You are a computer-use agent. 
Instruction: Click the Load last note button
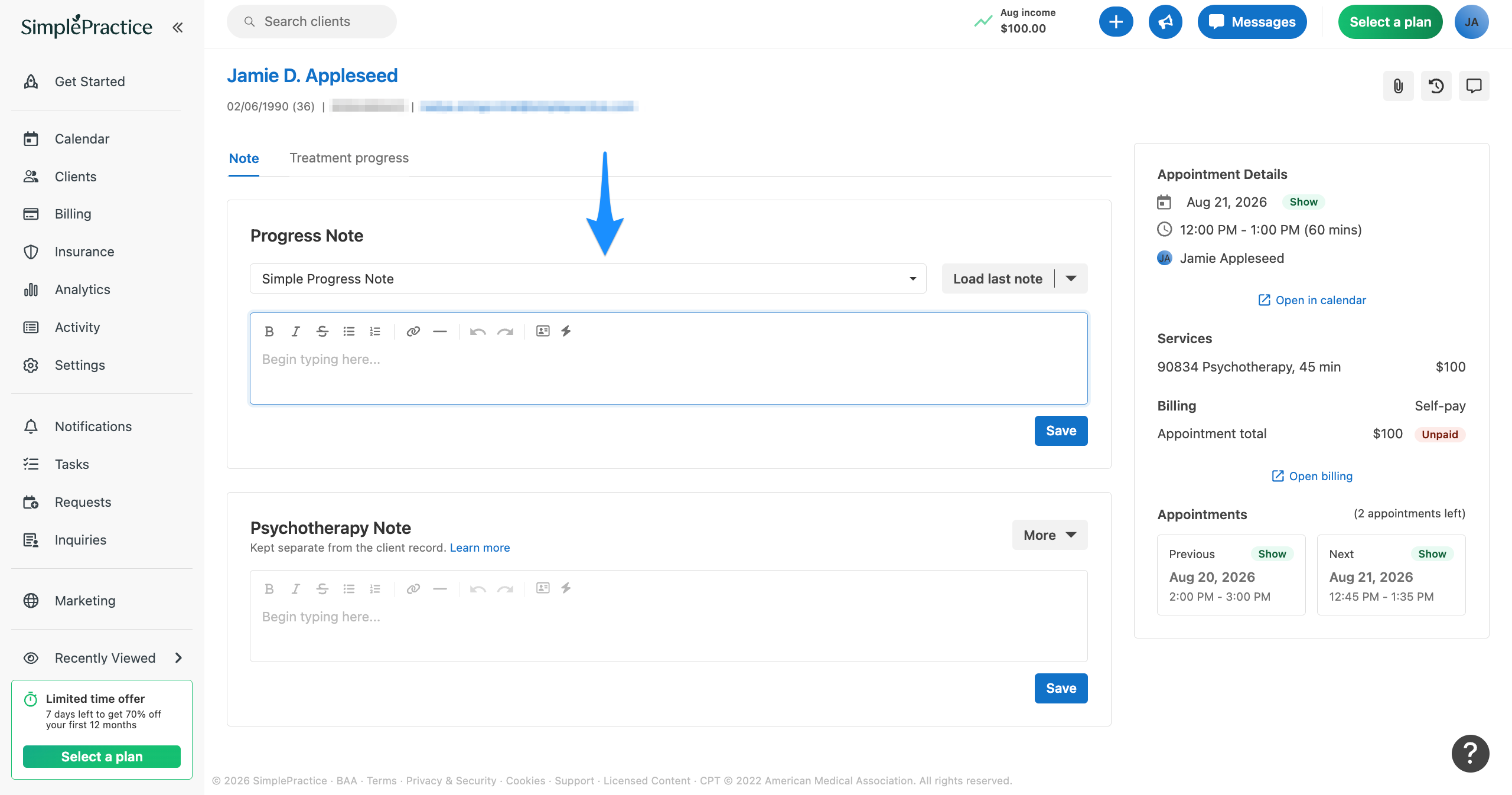(x=998, y=279)
